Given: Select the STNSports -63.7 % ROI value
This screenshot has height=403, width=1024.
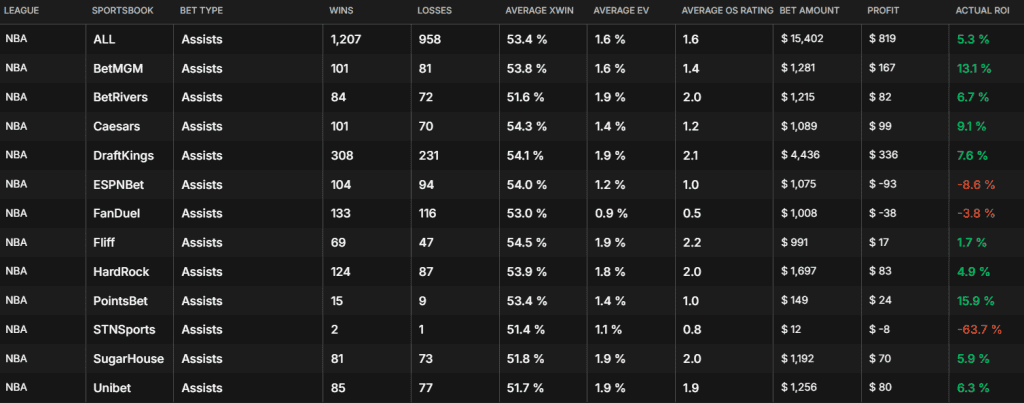Looking at the screenshot, I should pyautogui.click(x=979, y=330).
